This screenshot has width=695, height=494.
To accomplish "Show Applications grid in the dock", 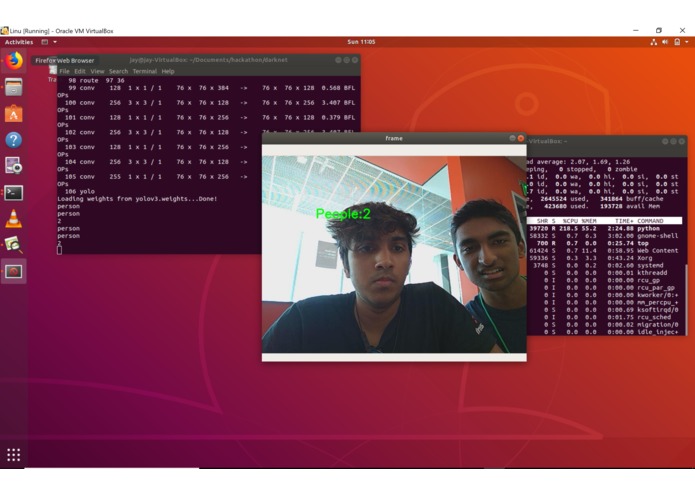I will 14,455.
